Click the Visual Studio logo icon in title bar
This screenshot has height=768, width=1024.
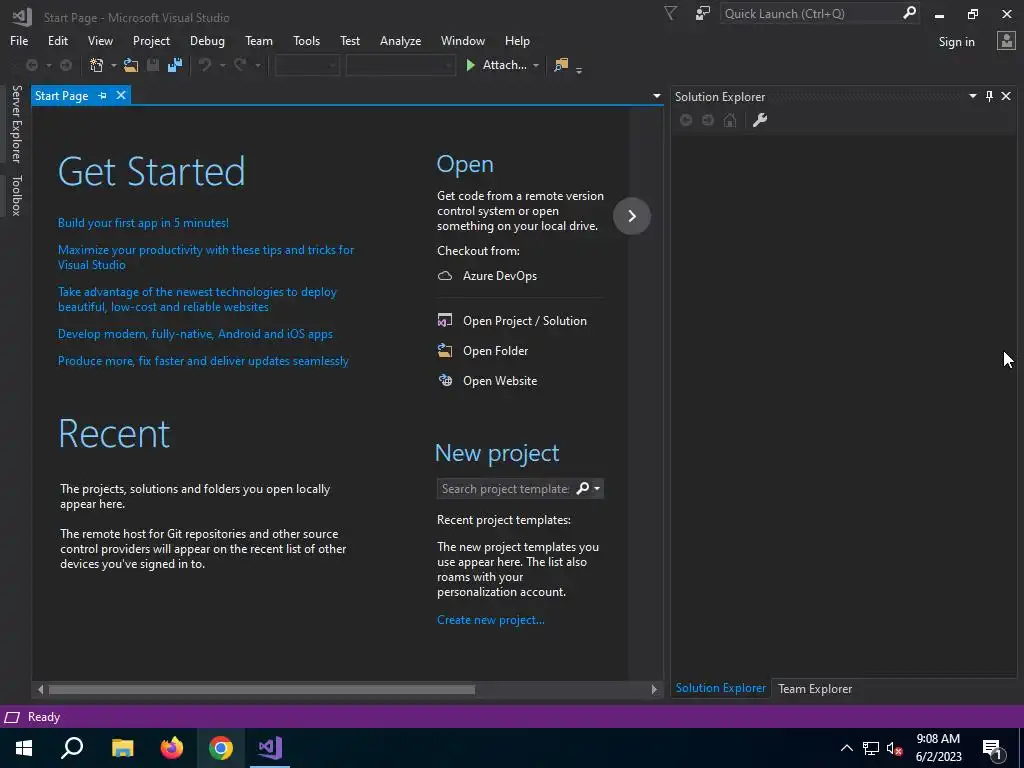tap(22, 16)
